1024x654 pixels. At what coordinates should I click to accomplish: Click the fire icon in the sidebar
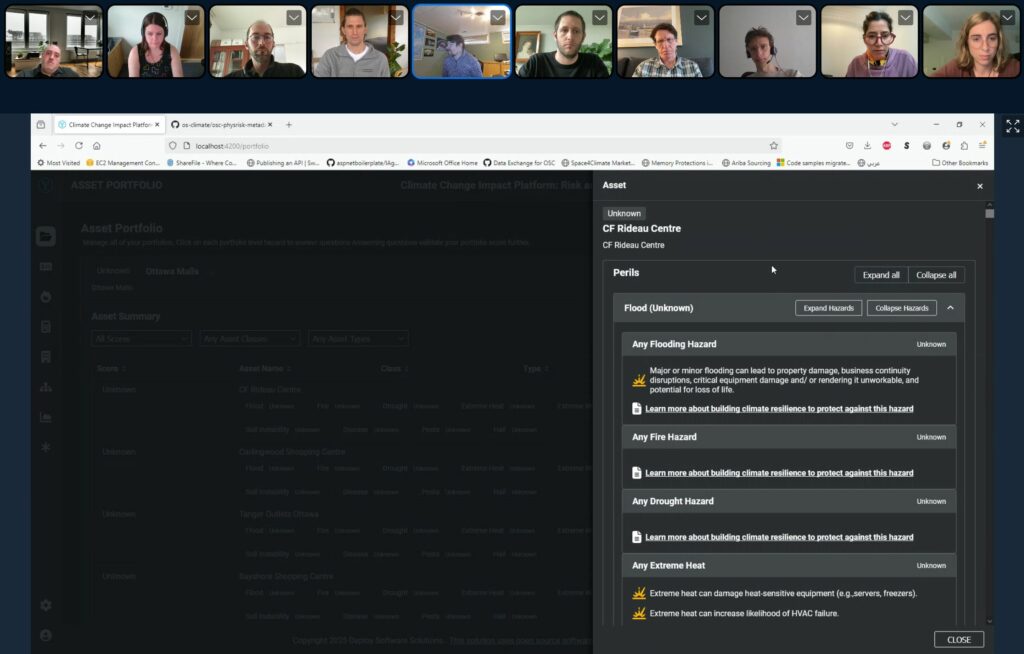[46, 297]
